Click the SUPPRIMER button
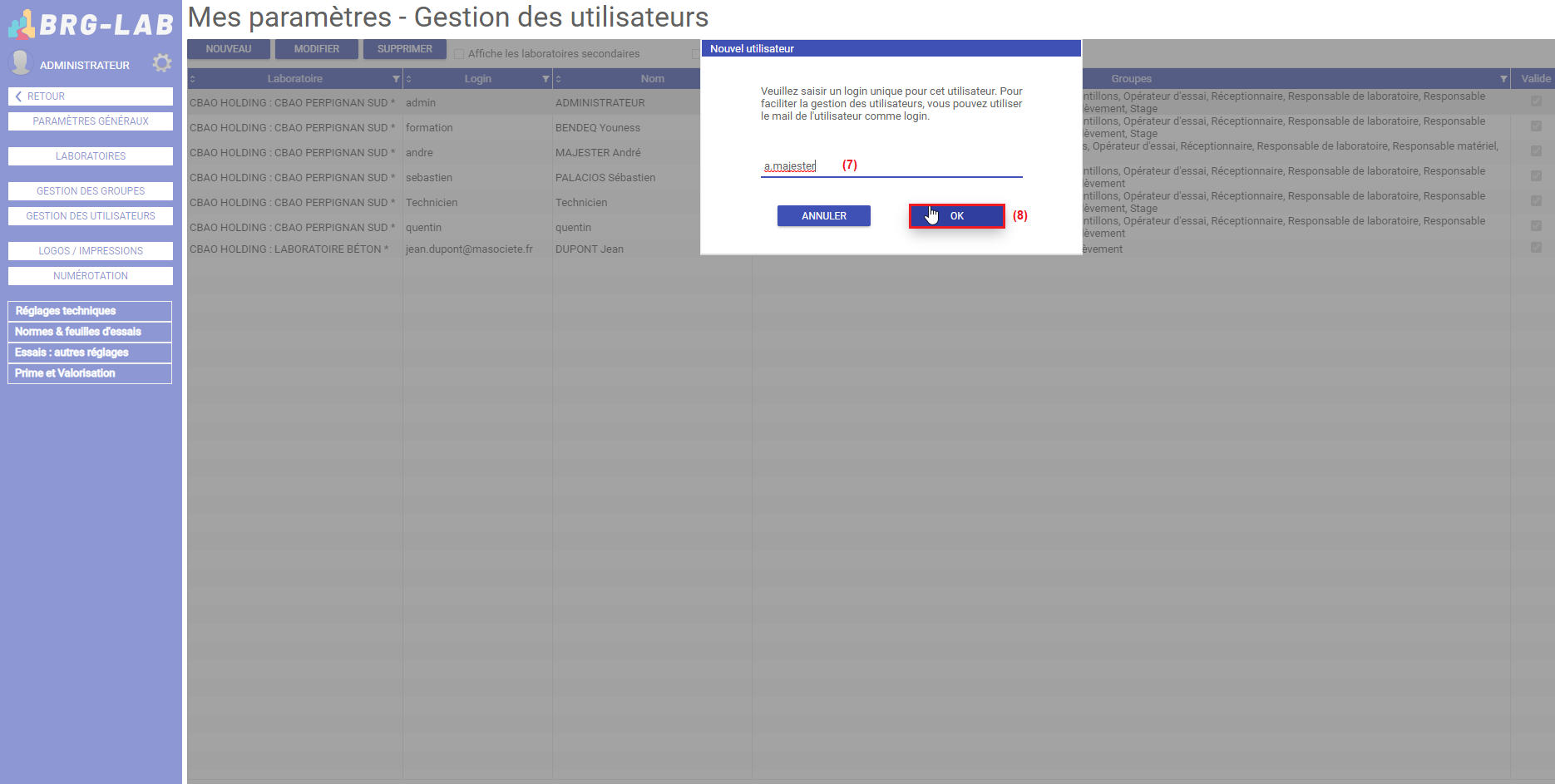This screenshot has height=784, width=1555. [x=405, y=49]
